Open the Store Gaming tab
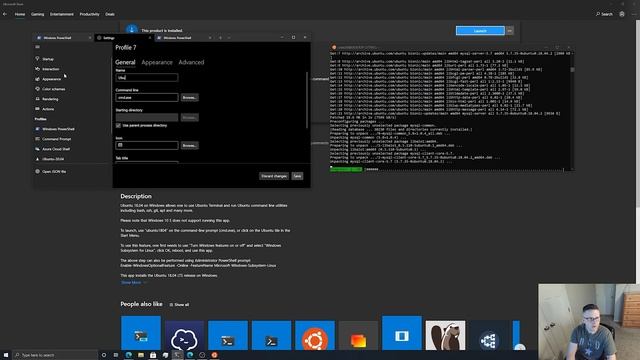640x360 pixels. [37, 14]
